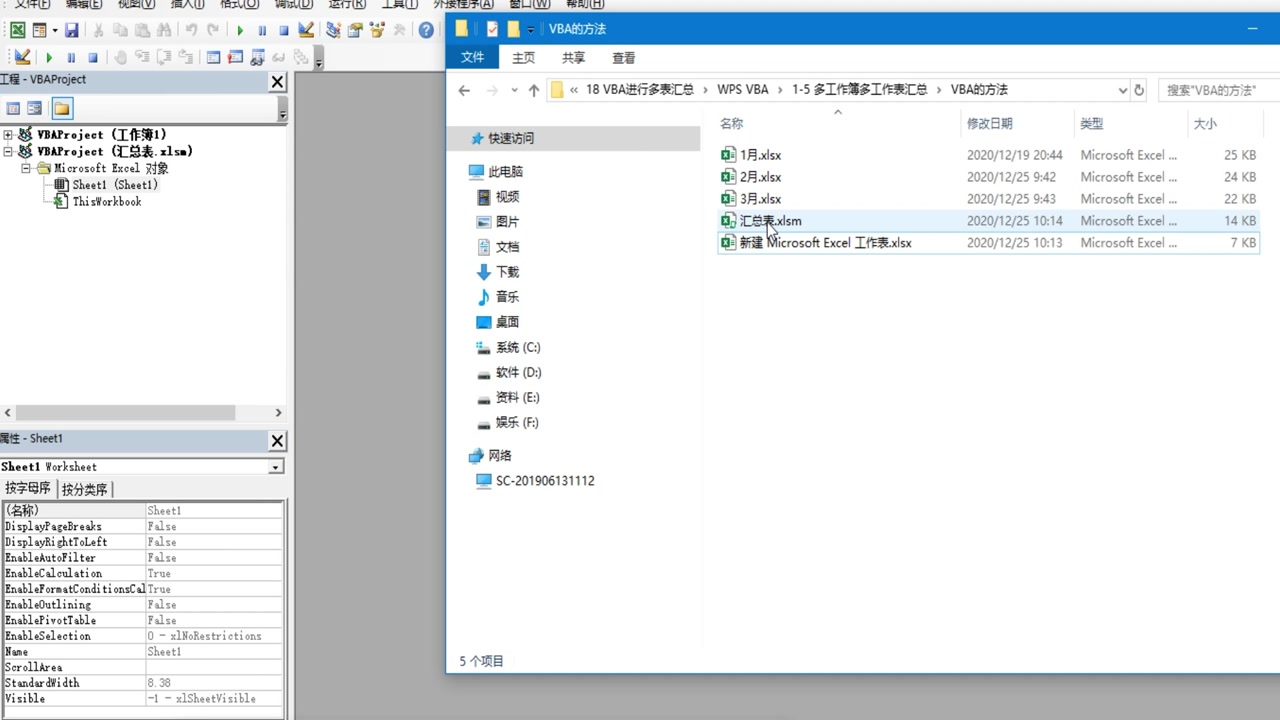This screenshot has width=1280, height=720.
Task: Refresh the Explorer folder view
Action: coord(1139,90)
